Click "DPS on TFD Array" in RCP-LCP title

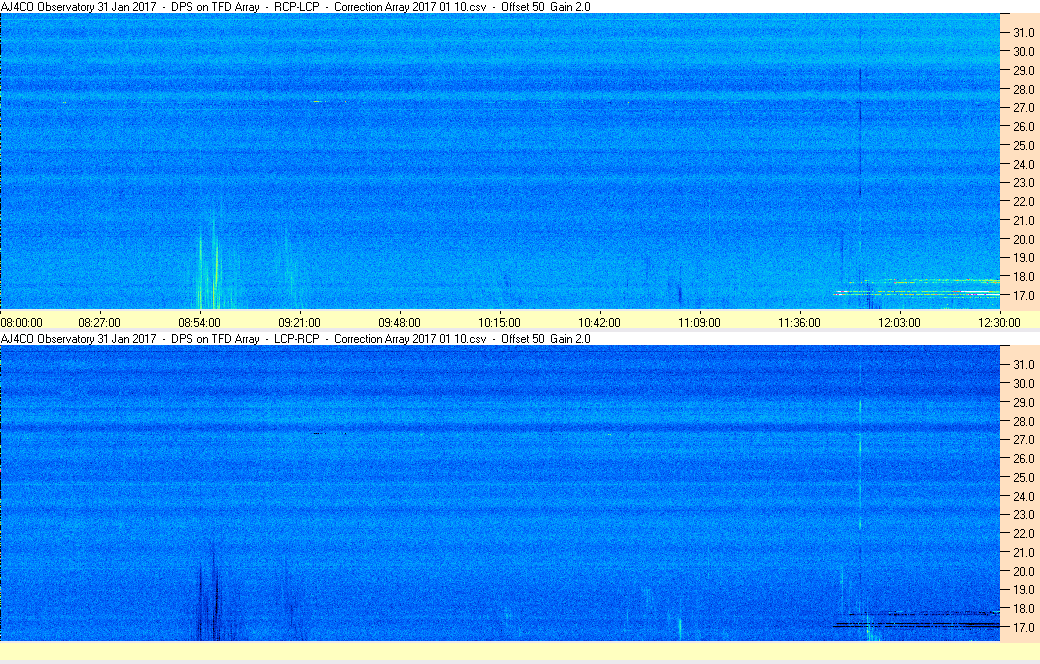pyautogui.click(x=215, y=7)
